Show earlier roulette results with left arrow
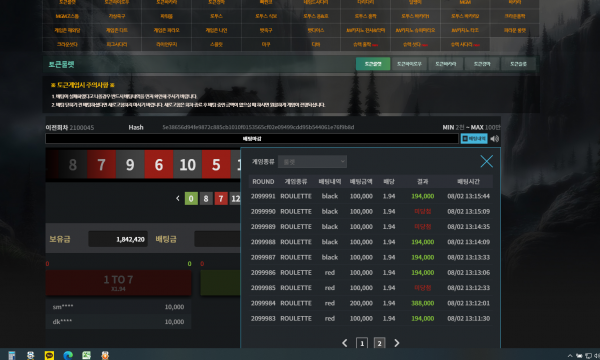Viewport: 600px width, 360px height. (178, 198)
